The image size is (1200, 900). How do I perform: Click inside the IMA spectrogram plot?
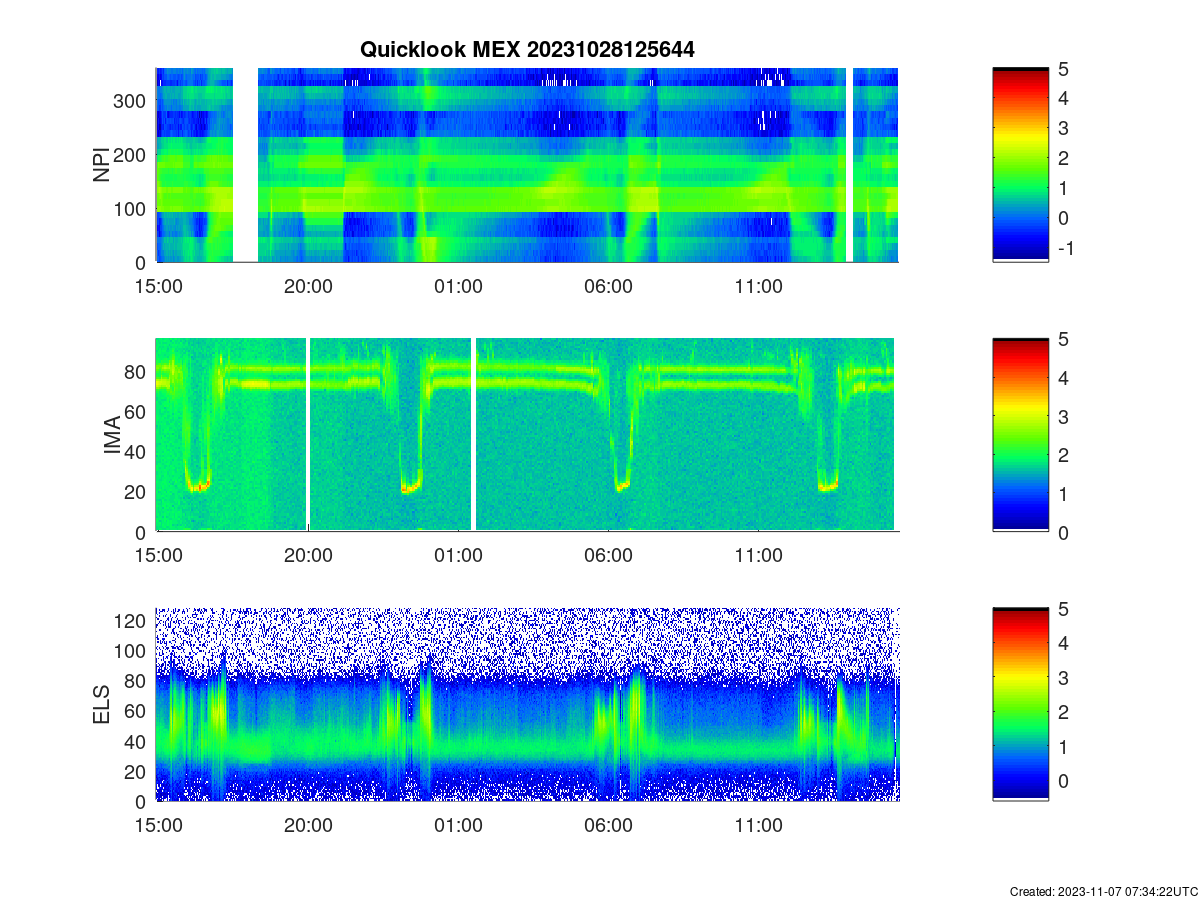coord(527,435)
